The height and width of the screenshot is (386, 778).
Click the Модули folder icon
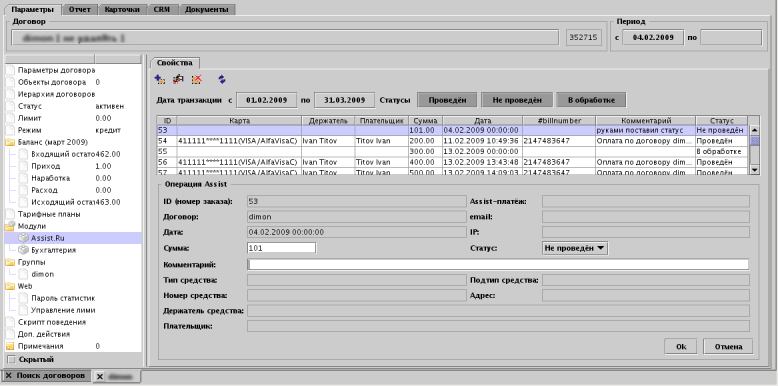coord(10,226)
